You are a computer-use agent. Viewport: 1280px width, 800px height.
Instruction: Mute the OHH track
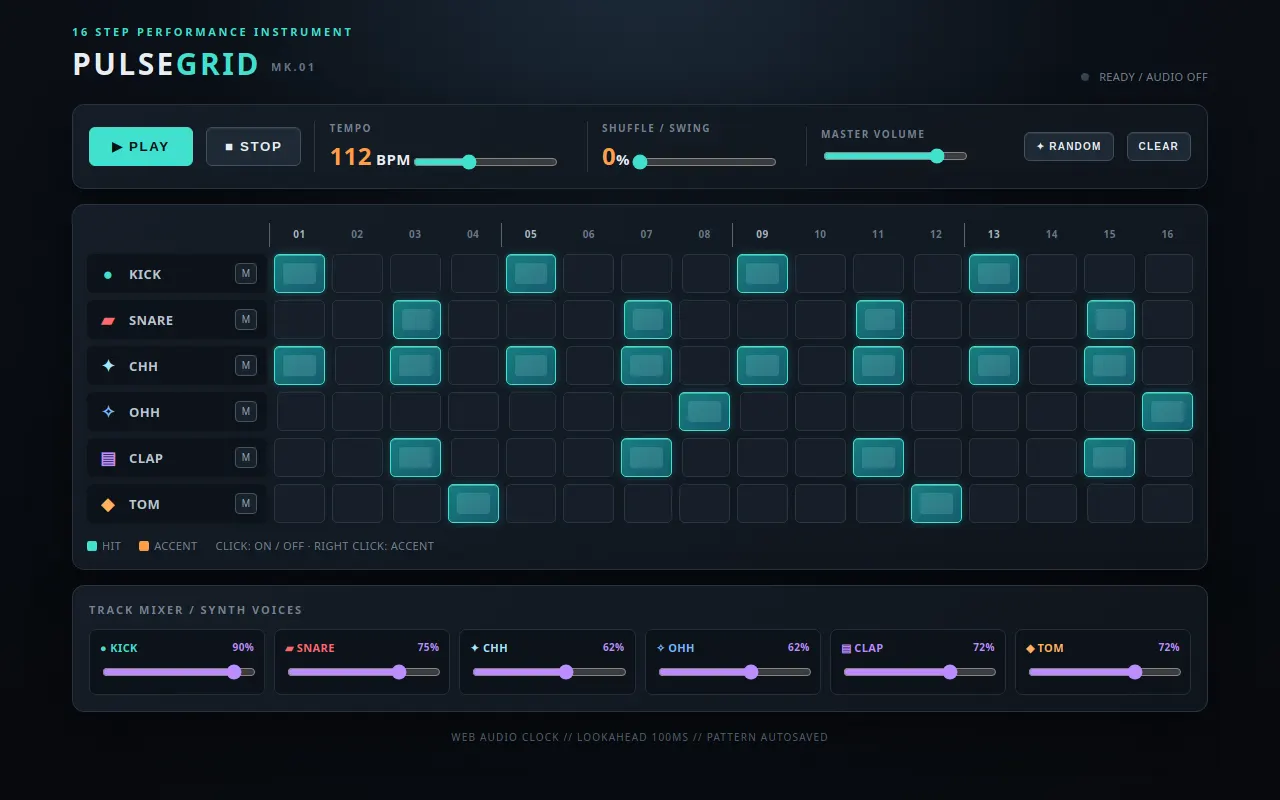point(246,411)
